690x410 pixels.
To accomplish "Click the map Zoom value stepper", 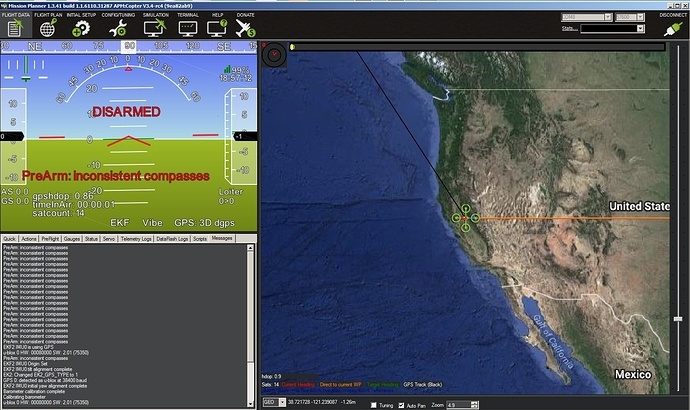I will (474, 404).
